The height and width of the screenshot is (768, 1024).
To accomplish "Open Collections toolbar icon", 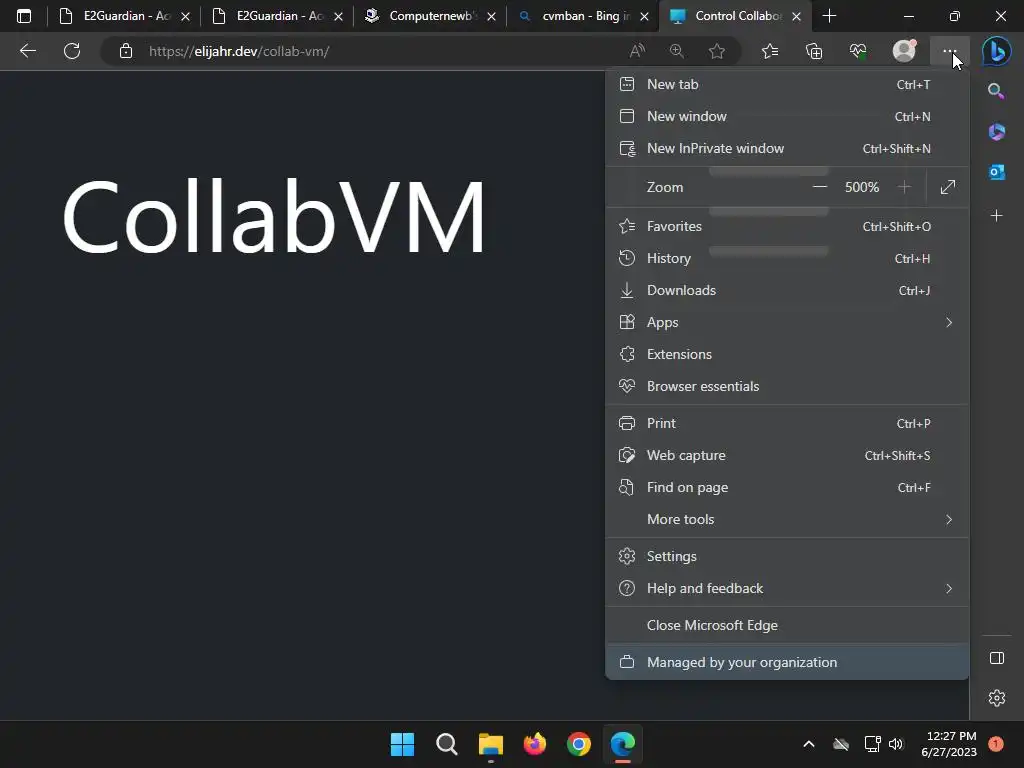I will pyautogui.click(x=814, y=51).
